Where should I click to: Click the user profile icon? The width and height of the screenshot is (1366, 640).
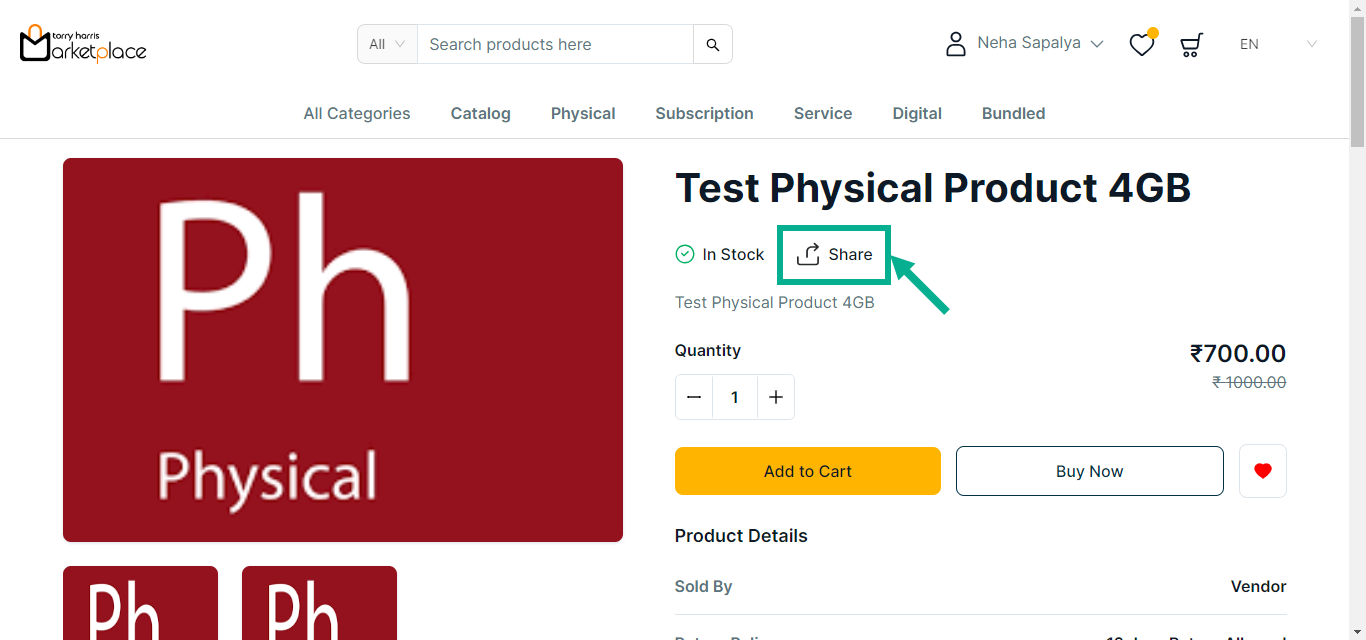click(956, 44)
